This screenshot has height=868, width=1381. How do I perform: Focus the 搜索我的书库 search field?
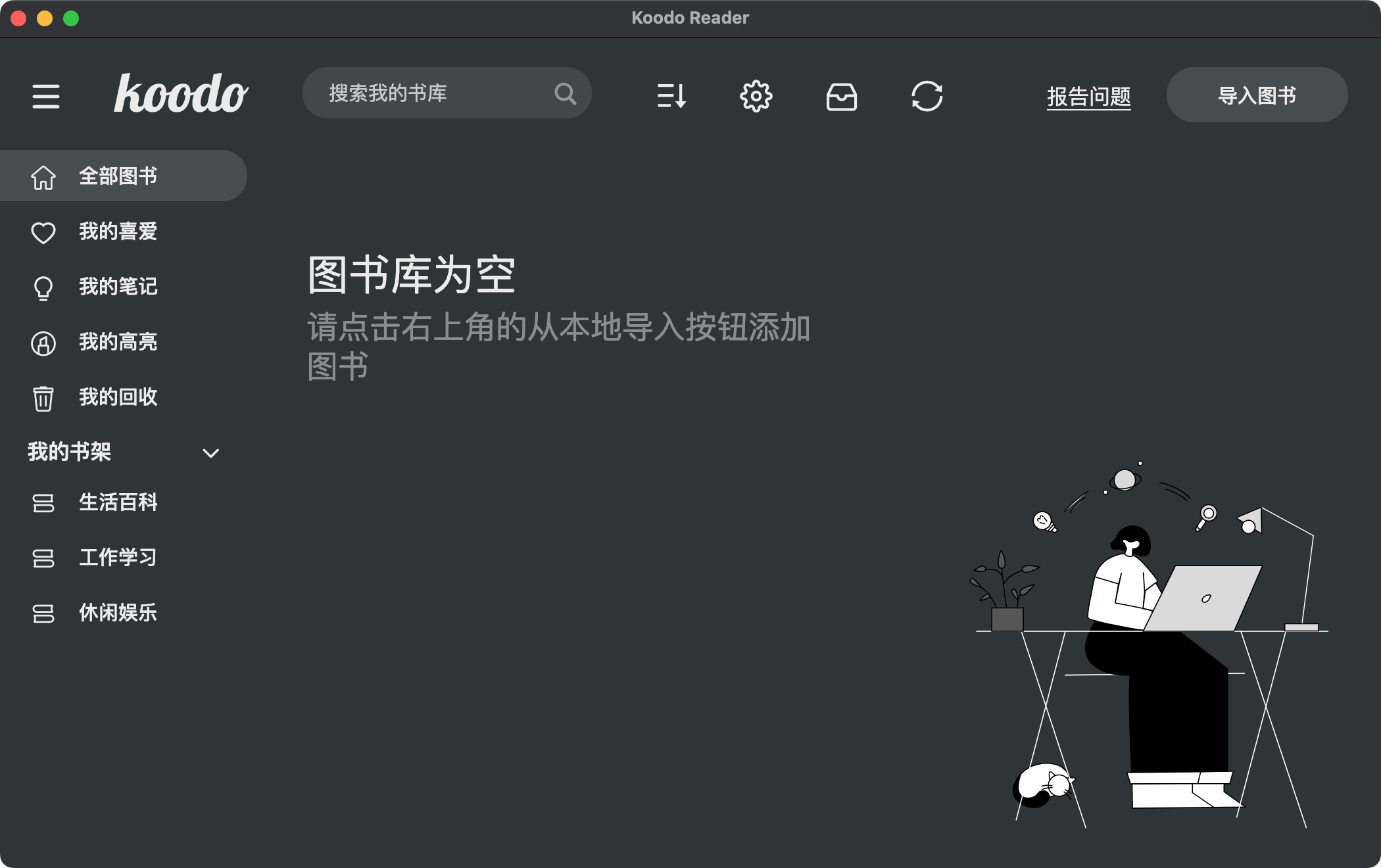pos(447,93)
